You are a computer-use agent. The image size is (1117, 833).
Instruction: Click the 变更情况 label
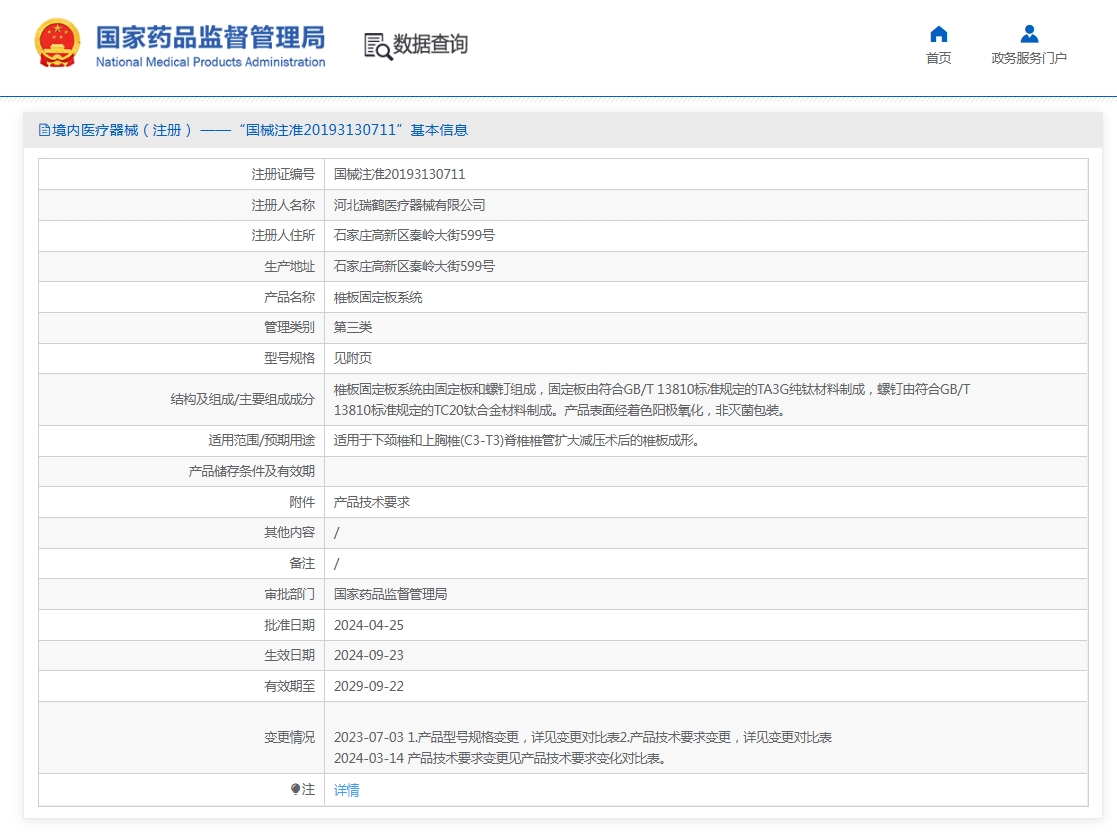tap(289, 737)
